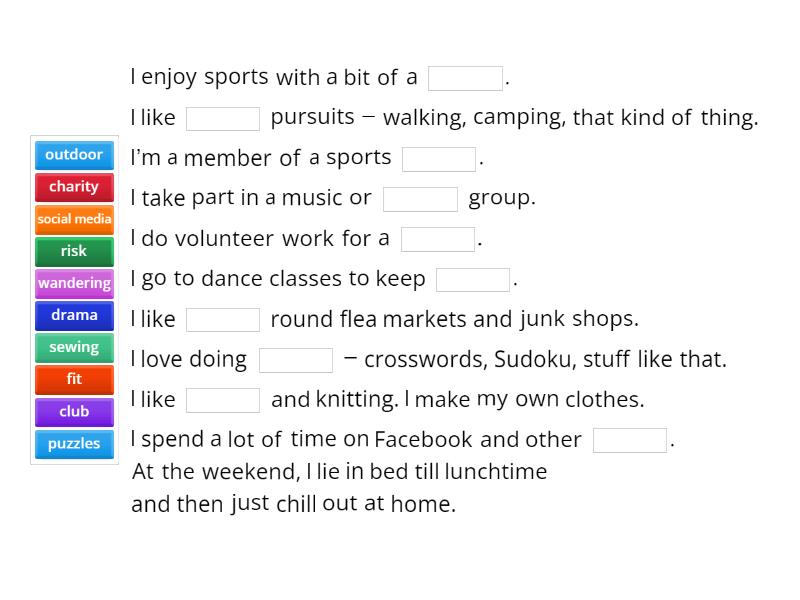This screenshot has width=800, height=600.
Task: Click the blank before 'round flea markets'
Action: pos(223,320)
